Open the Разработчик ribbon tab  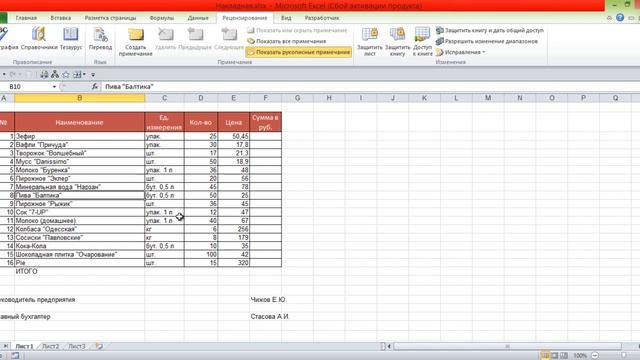pos(322,18)
